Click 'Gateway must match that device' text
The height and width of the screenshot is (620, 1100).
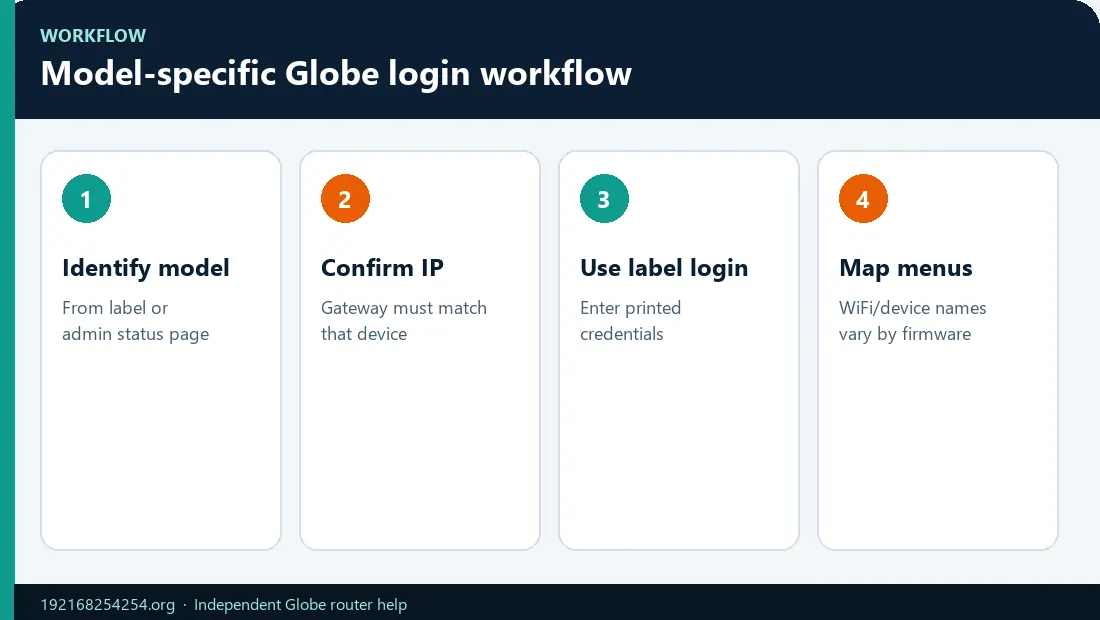tap(403, 321)
